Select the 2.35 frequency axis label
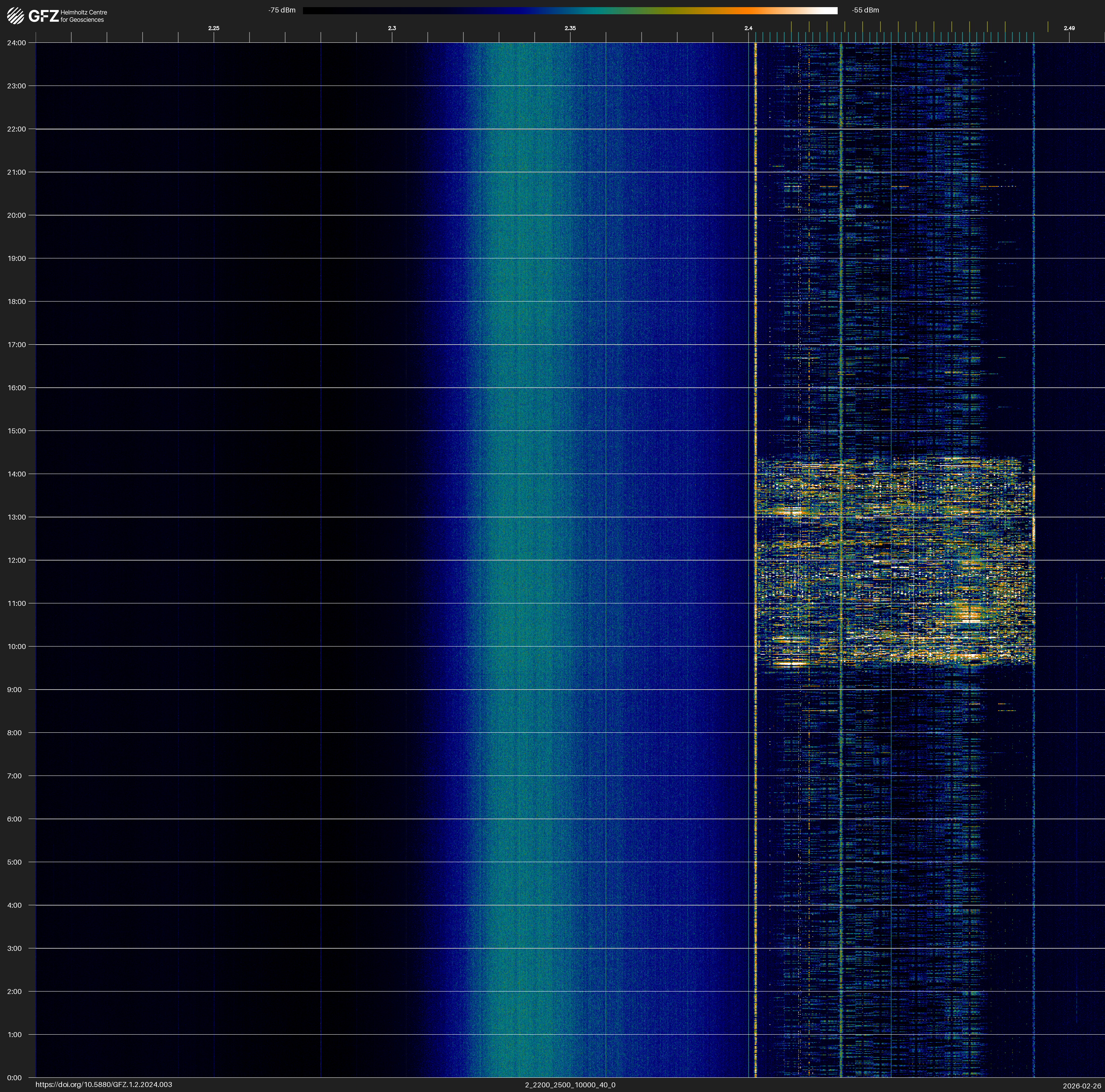 coord(570,28)
